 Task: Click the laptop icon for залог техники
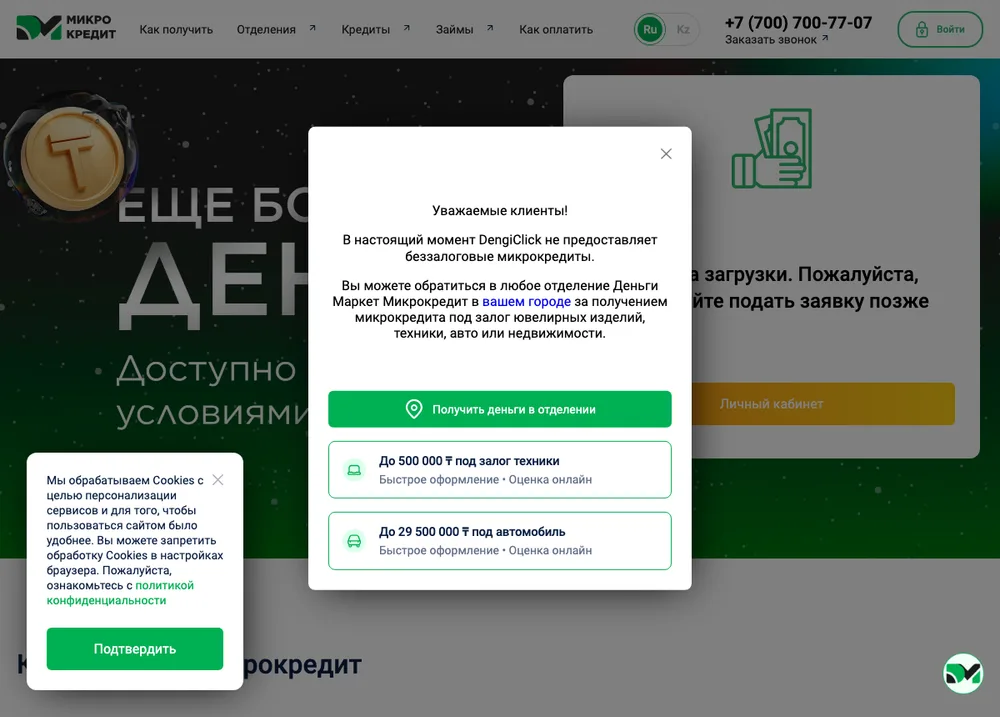[x=354, y=470]
